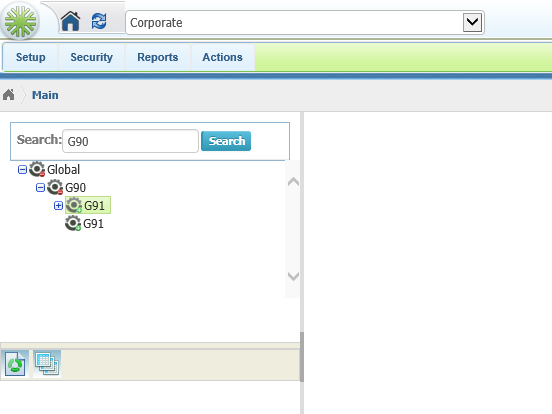This screenshot has width=552, height=414.
Task: Open the Actions tab
Action: pyautogui.click(x=222, y=57)
